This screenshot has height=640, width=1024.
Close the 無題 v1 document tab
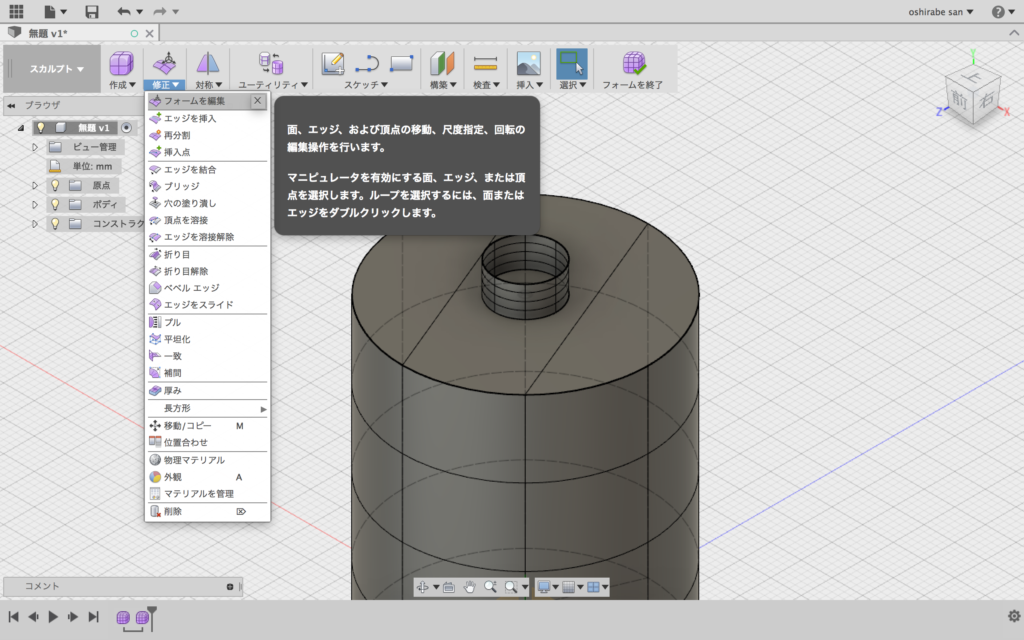point(150,33)
